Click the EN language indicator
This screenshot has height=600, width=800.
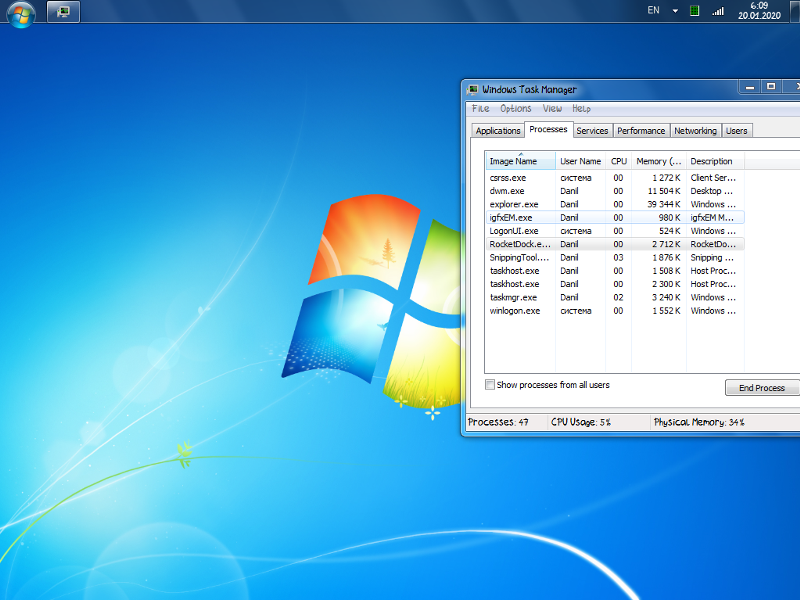tap(653, 10)
